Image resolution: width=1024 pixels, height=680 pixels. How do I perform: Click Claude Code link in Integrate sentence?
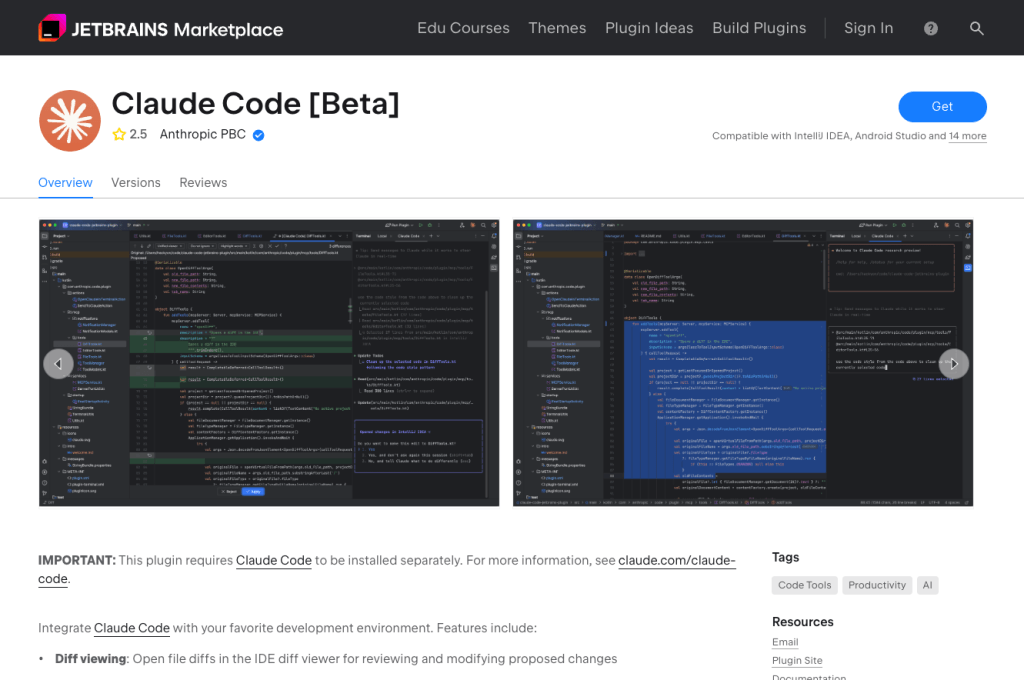point(132,628)
